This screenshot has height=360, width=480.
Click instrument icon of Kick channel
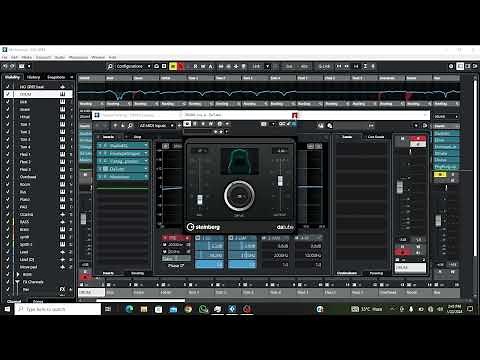[x=62, y=102]
